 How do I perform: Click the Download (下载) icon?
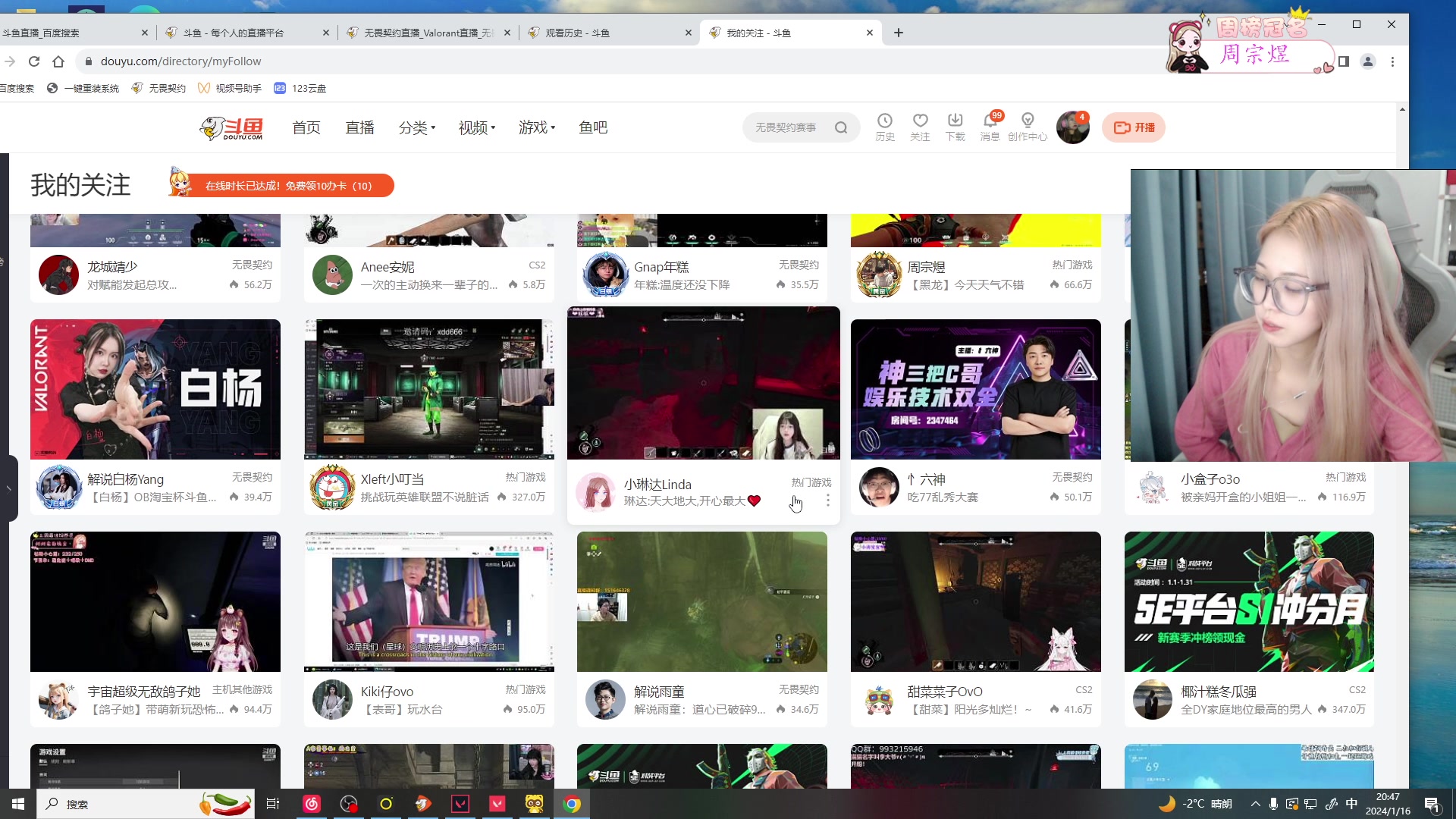(955, 127)
